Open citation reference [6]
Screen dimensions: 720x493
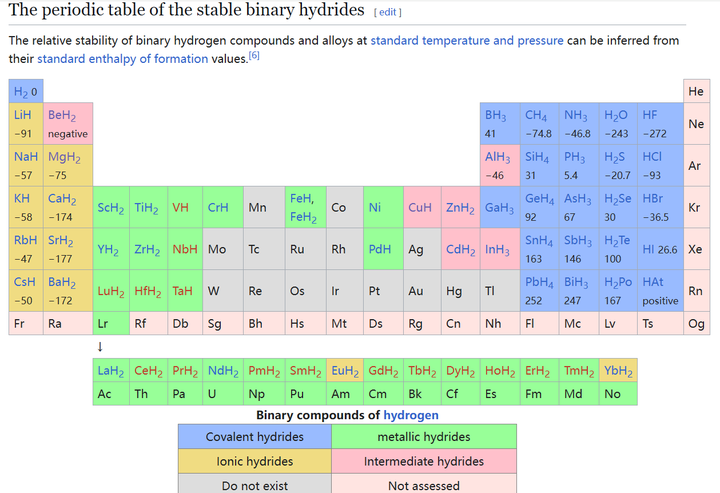click(x=254, y=56)
